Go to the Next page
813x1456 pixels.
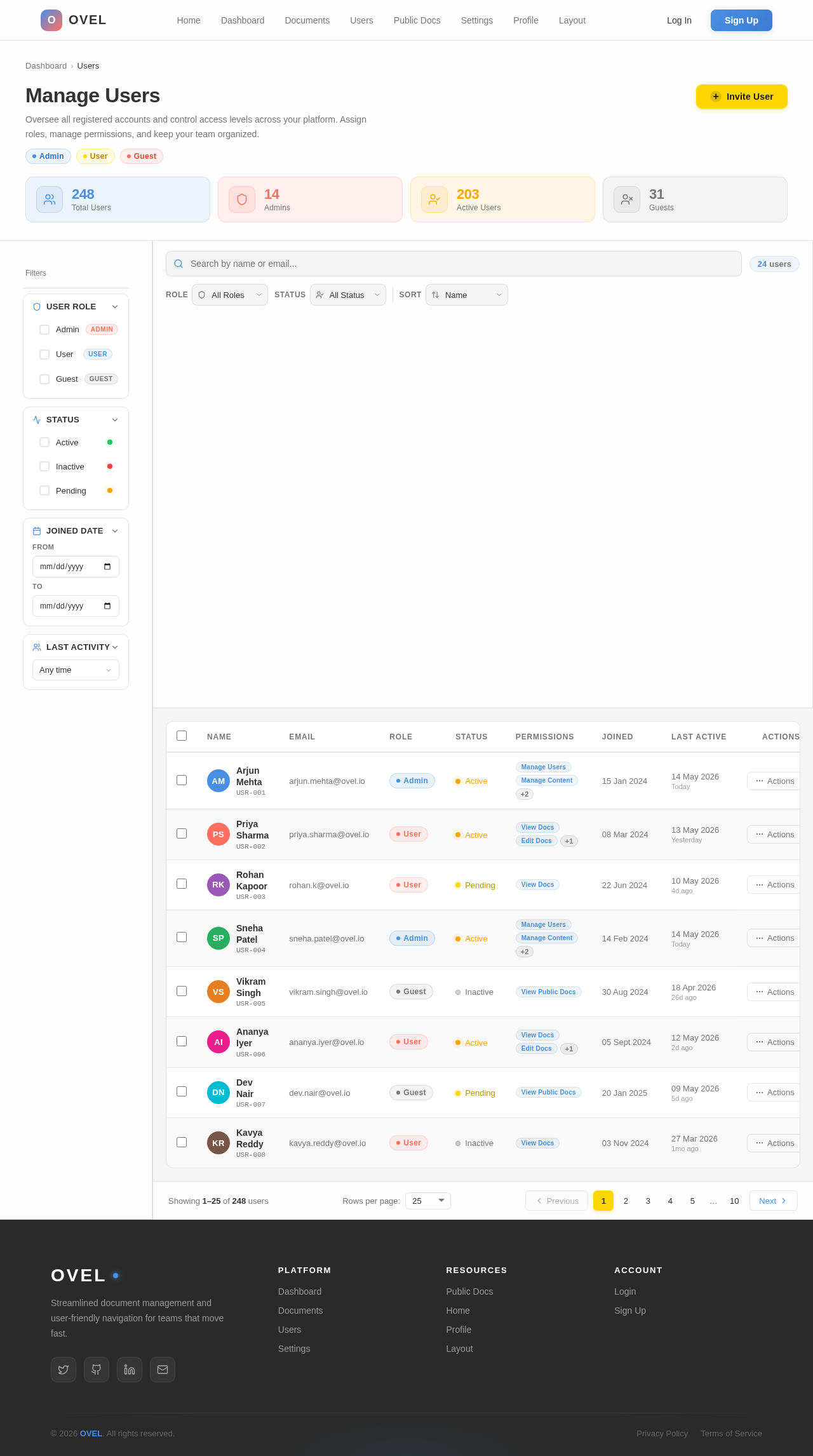point(774,1201)
